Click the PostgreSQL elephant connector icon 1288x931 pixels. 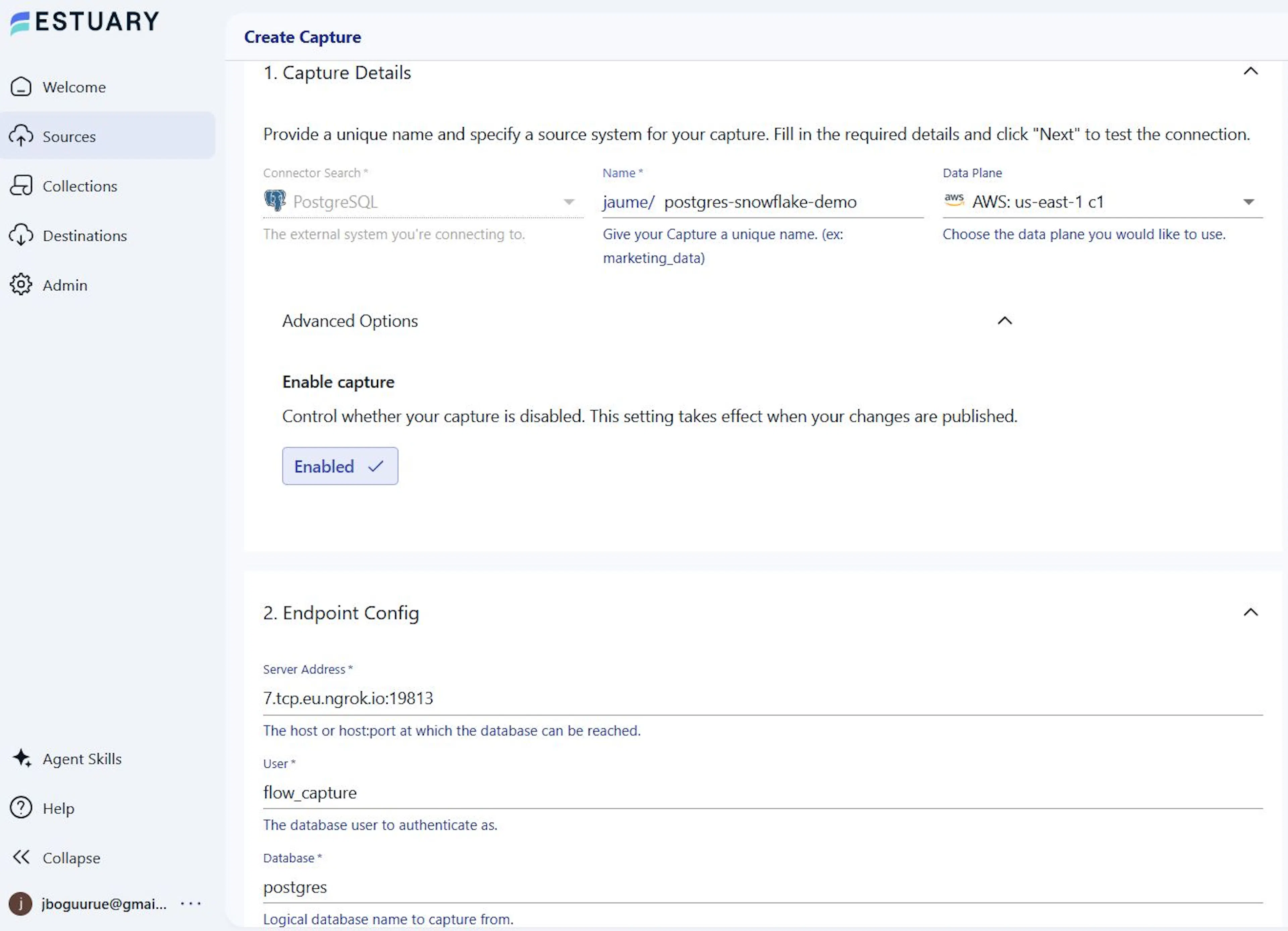(275, 201)
